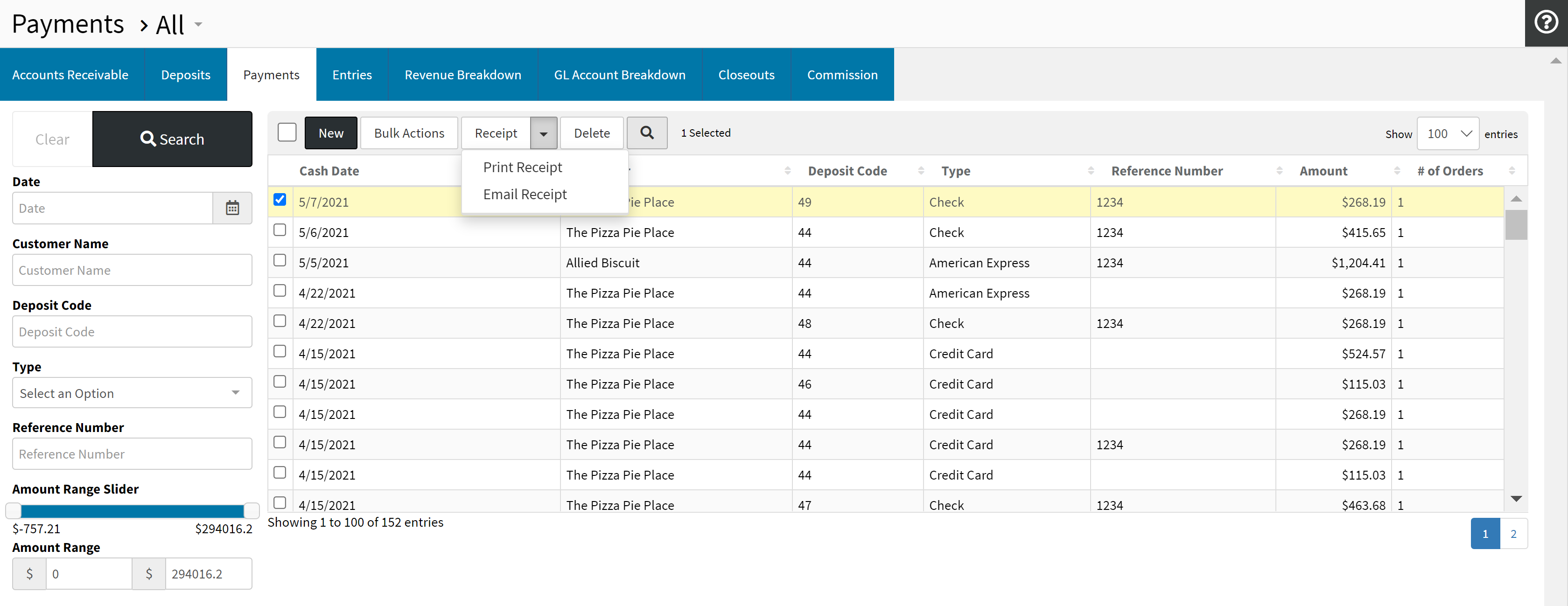The height and width of the screenshot is (606, 1568).
Task: Focus the Customer Name input field
Action: [132, 270]
